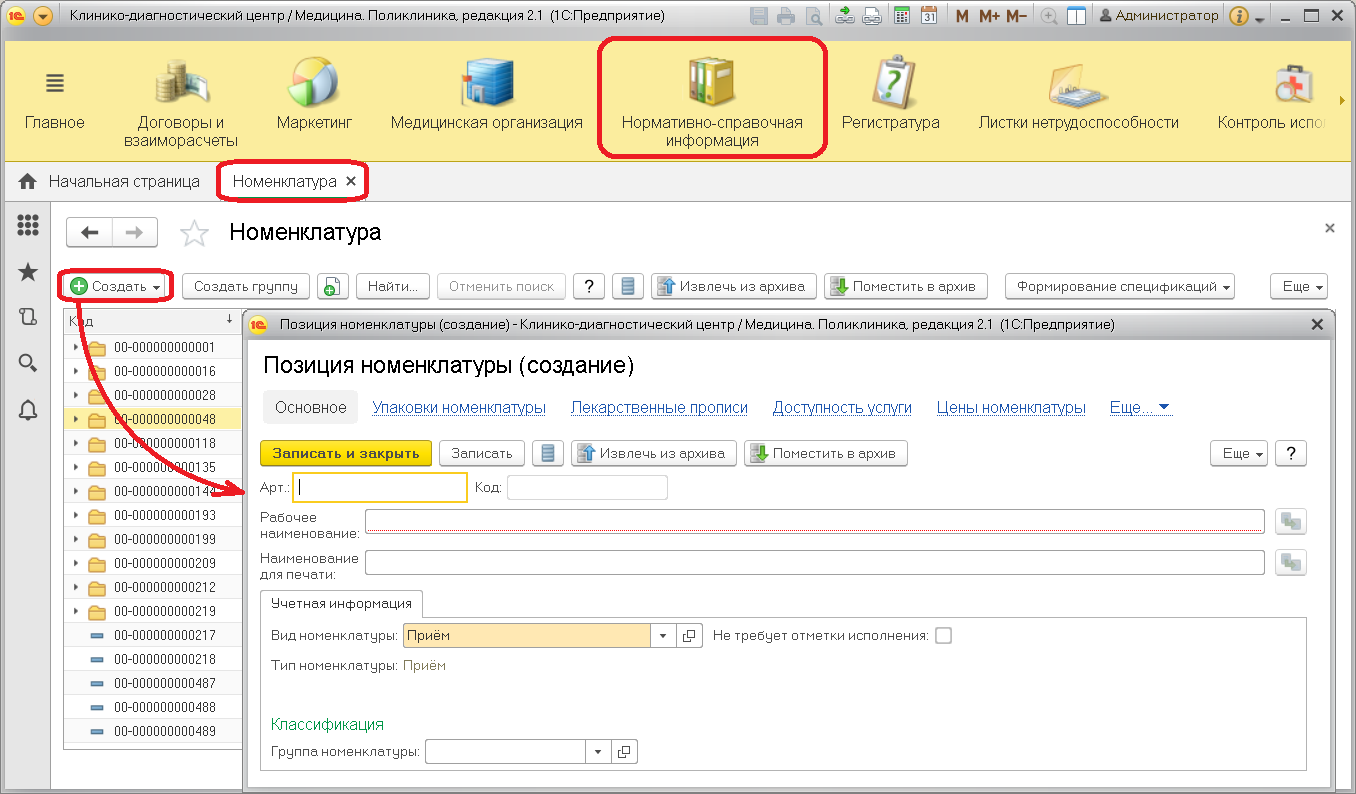This screenshot has width=1356, height=794.
Task: Open the calculator icon
Action: 902,16
